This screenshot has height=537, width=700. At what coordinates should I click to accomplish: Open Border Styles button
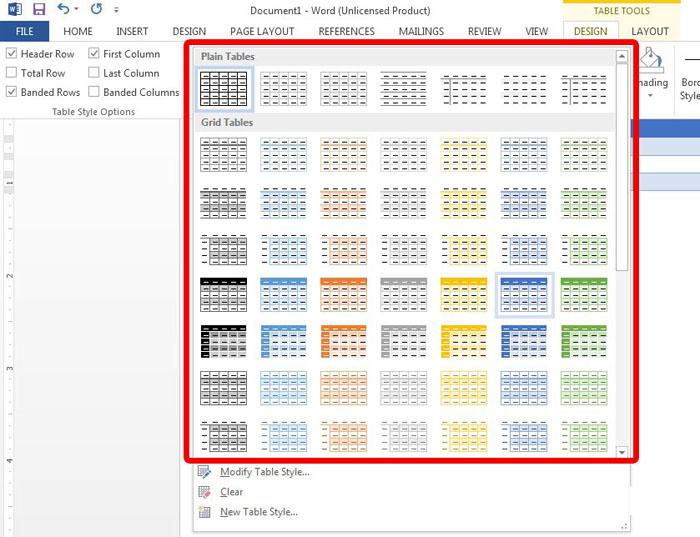[690, 74]
